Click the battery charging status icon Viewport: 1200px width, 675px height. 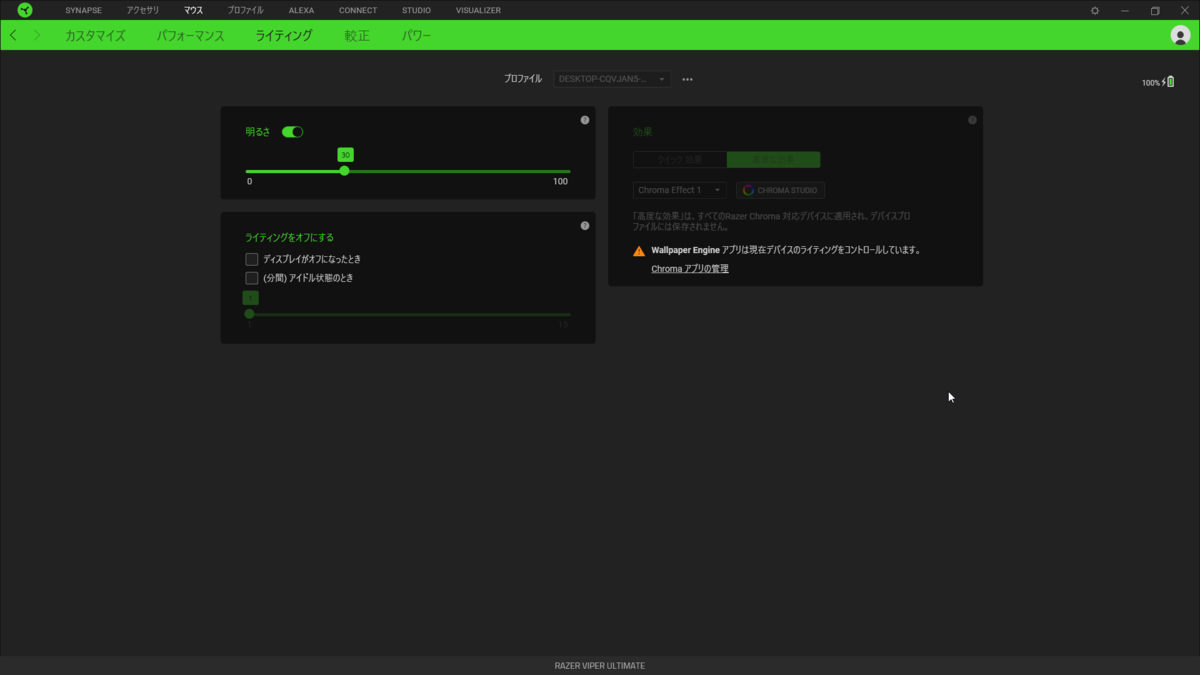[x=1167, y=82]
